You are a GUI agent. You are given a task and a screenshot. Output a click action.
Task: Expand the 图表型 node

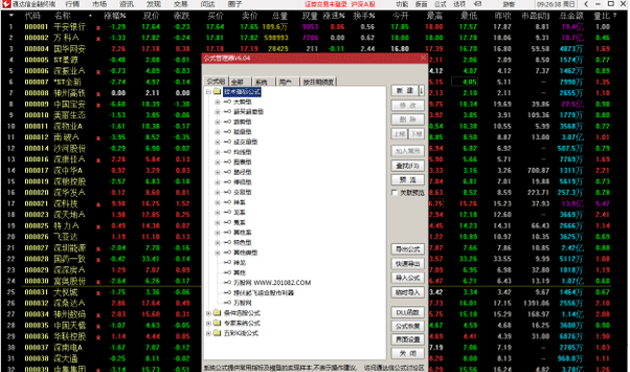tap(217, 162)
